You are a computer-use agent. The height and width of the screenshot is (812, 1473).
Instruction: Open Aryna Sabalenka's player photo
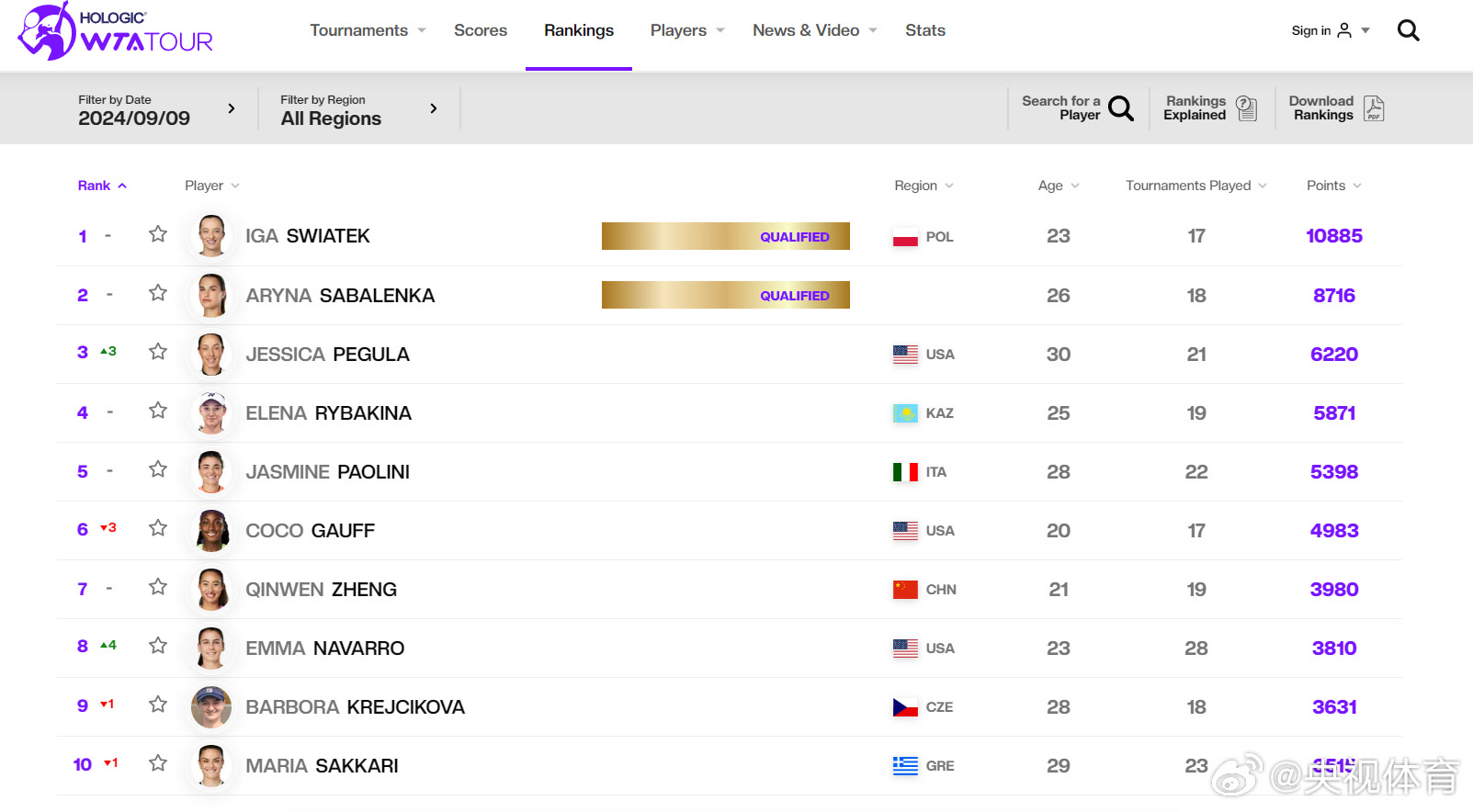pos(211,296)
